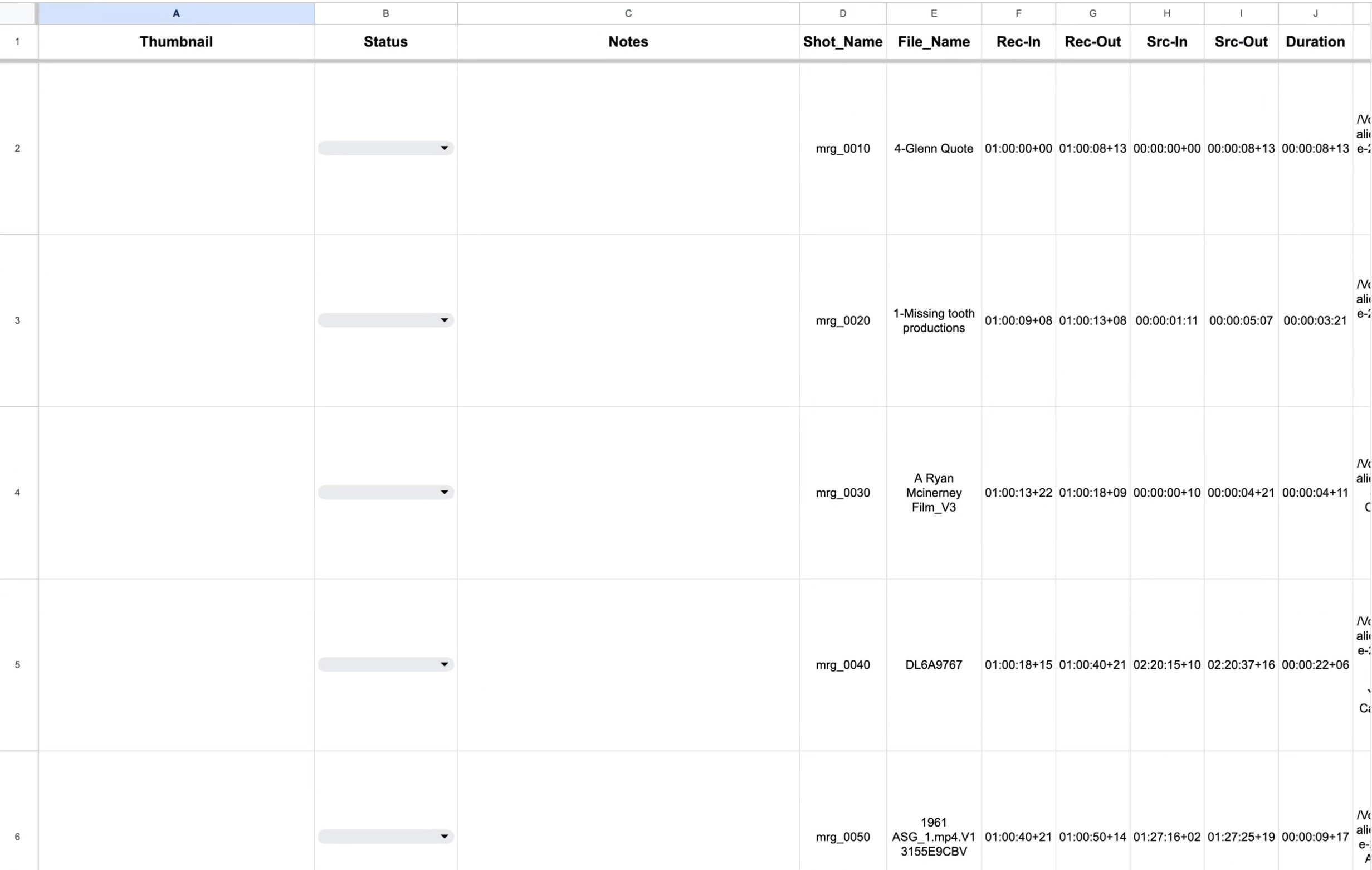The height and width of the screenshot is (870, 1372).
Task: Click the empty thumbnail cell in row 4
Action: 176,493
